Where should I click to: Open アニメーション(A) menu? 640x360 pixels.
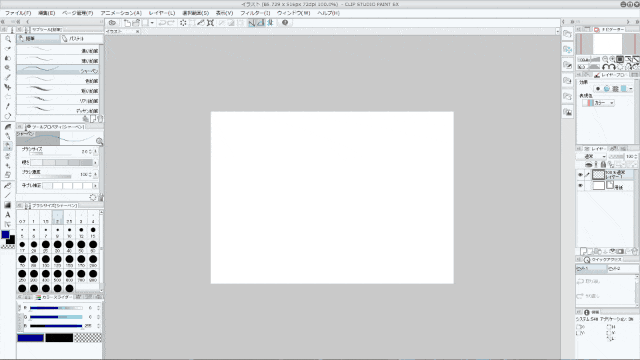tap(121, 13)
